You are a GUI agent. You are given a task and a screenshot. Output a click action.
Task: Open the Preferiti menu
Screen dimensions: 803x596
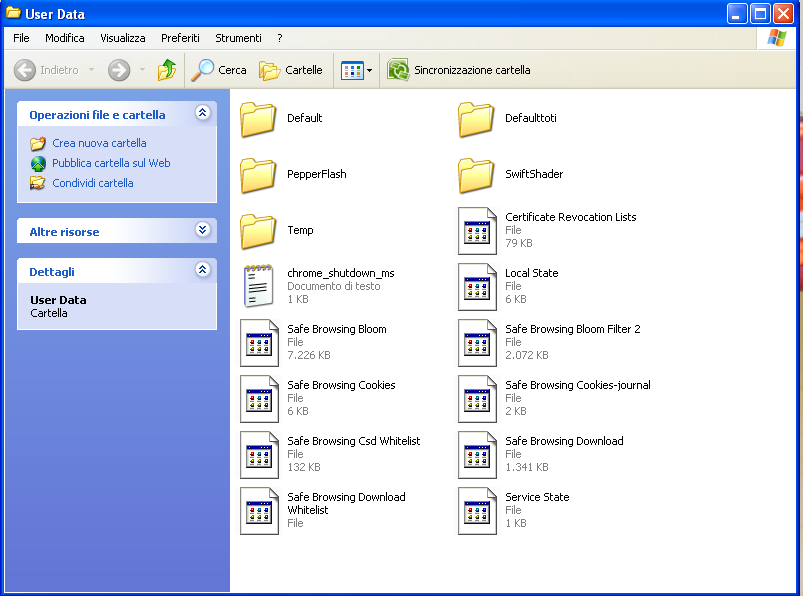coord(180,38)
